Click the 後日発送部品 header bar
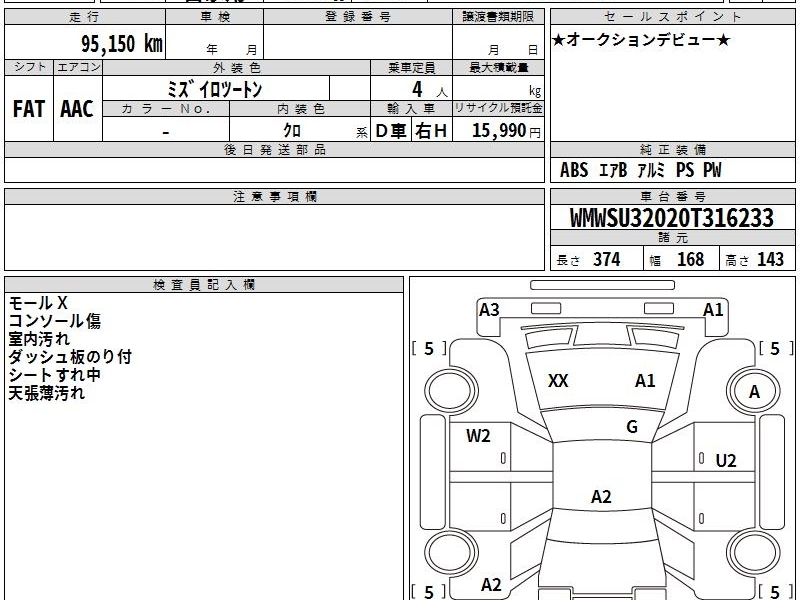Image resolution: width=800 pixels, height=600 pixels. point(274,149)
